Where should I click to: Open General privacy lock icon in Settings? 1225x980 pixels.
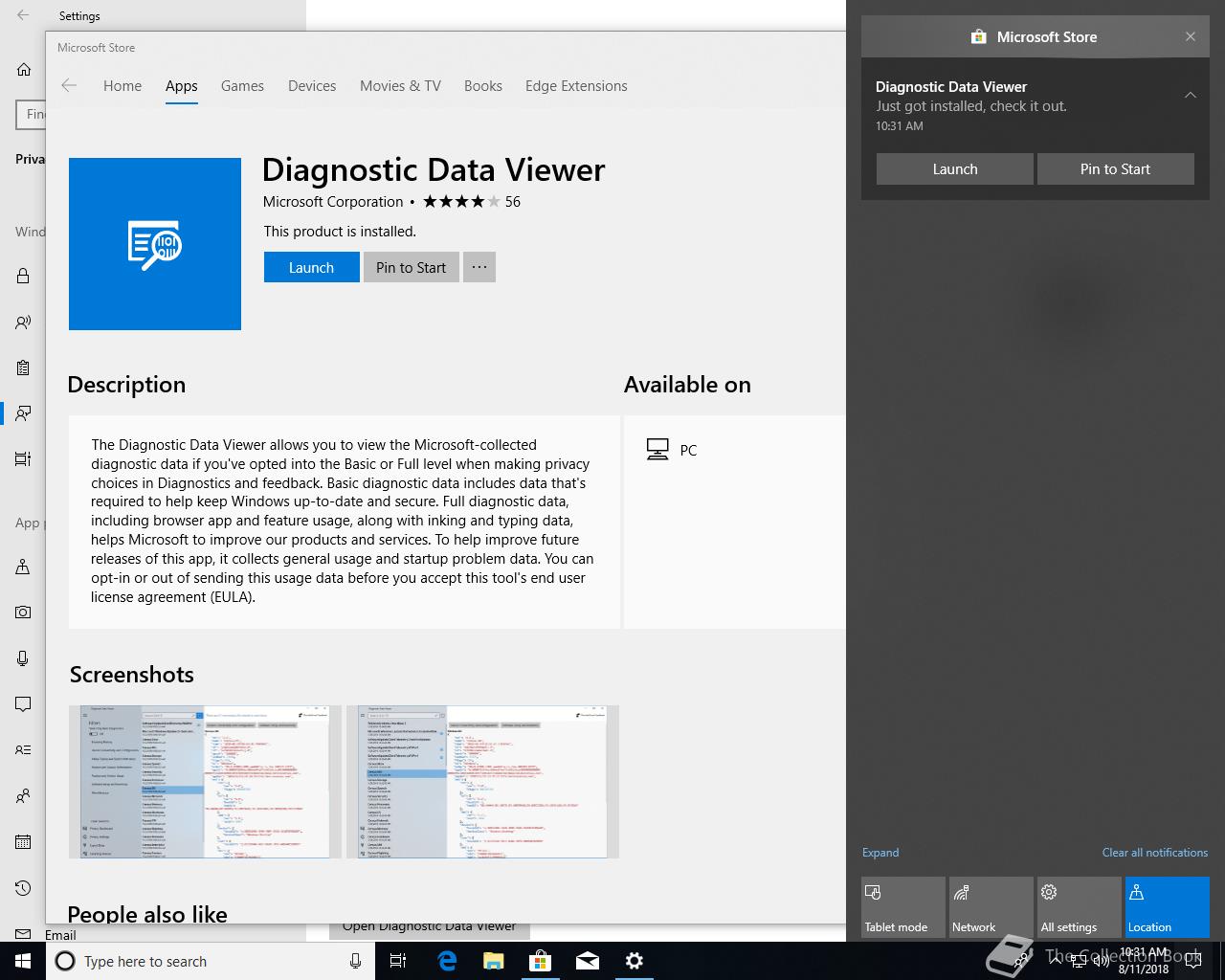tap(23, 276)
